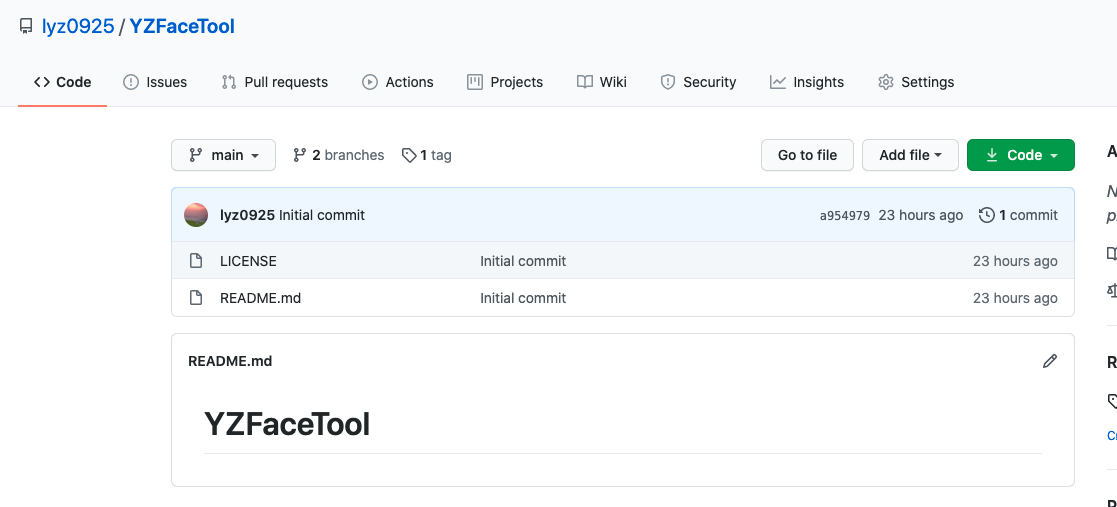Expand the main branch dropdown

point(223,155)
